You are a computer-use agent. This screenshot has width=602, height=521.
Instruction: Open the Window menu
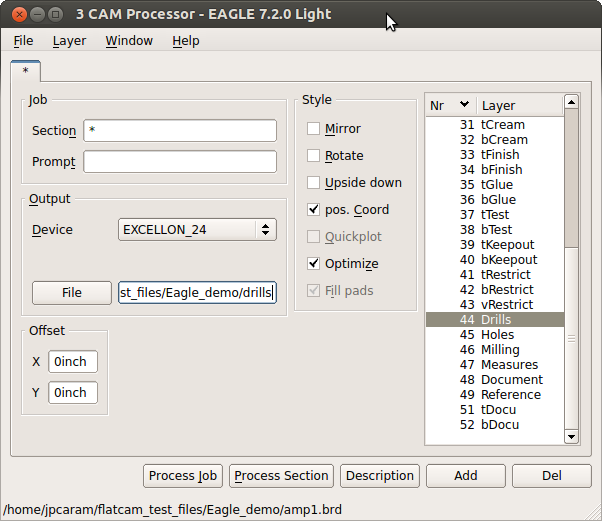(x=129, y=41)
